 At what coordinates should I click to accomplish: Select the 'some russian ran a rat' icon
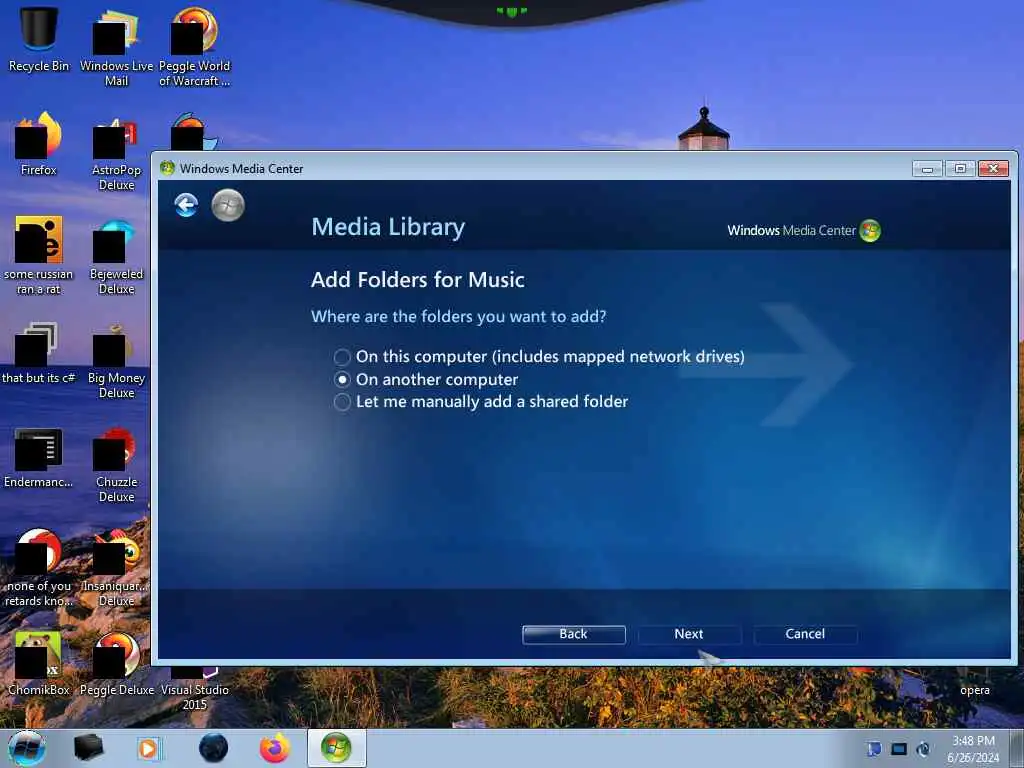pyautogui.click(x=39, y=255)
